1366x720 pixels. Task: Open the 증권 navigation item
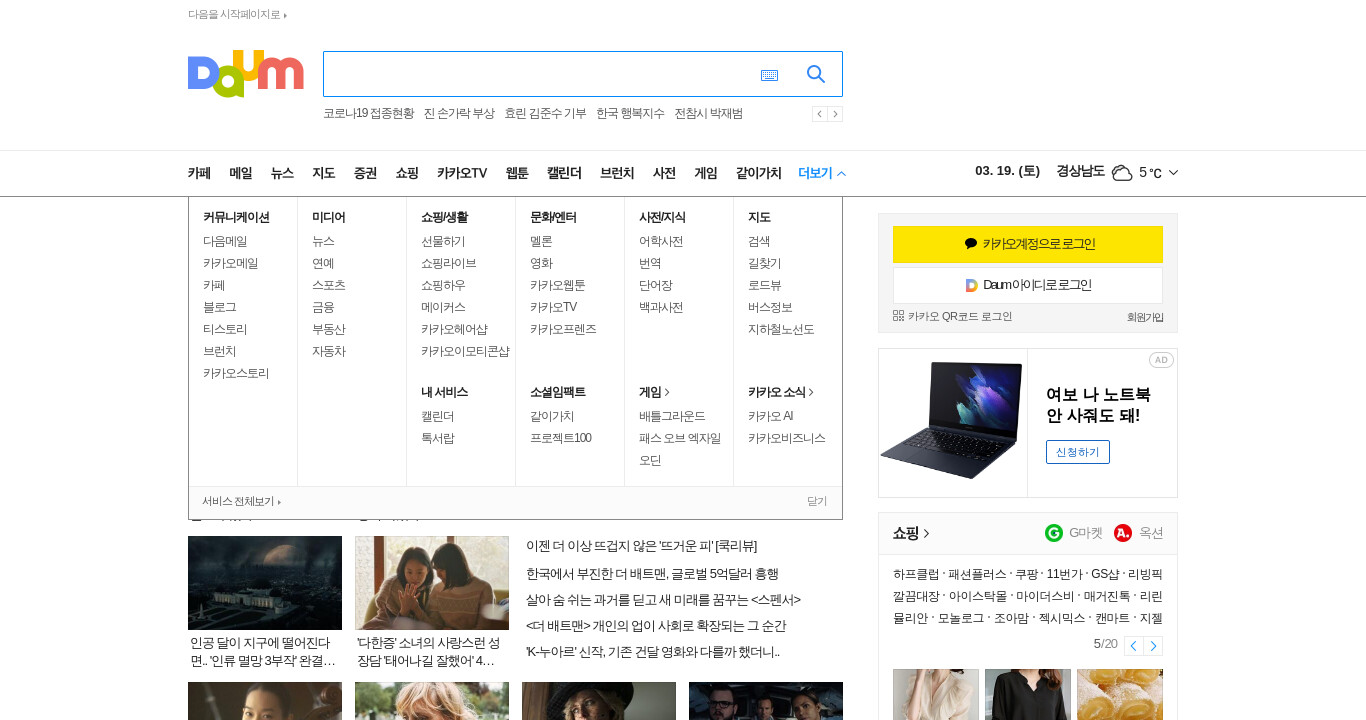coord(365,173)
